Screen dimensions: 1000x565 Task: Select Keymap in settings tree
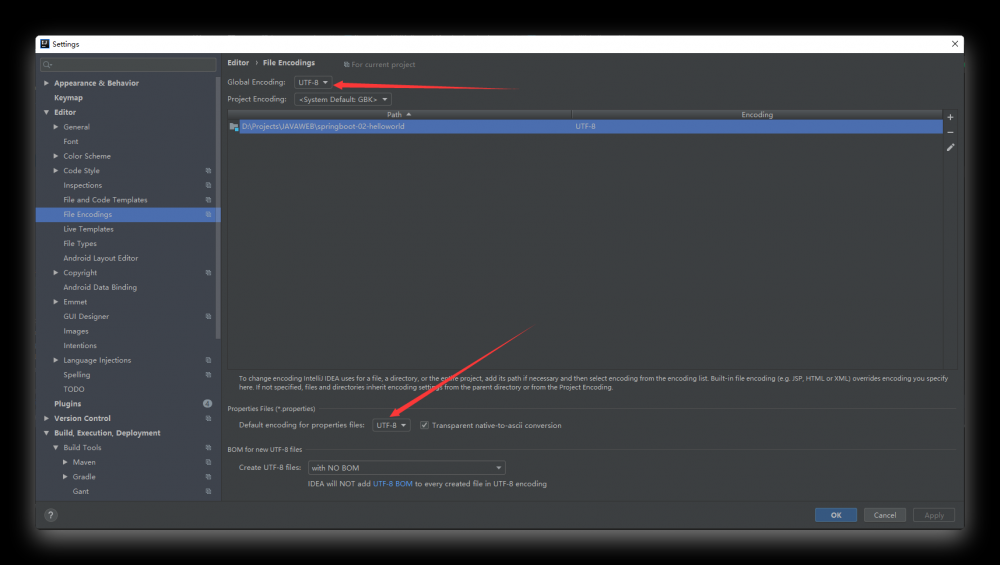[68, 98]
